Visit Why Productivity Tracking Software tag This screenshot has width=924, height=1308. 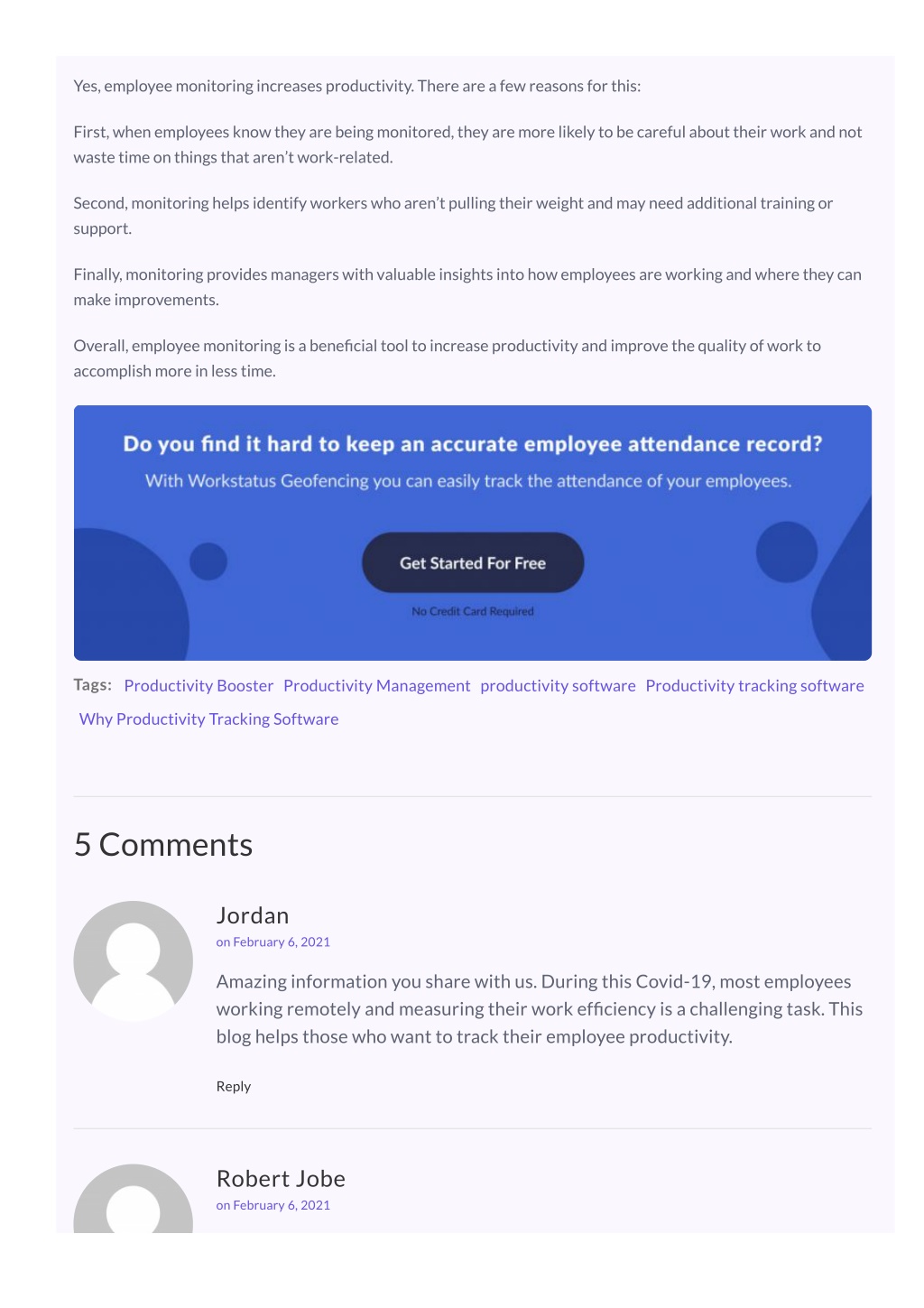pyautogui.click(x=208, y=719)
